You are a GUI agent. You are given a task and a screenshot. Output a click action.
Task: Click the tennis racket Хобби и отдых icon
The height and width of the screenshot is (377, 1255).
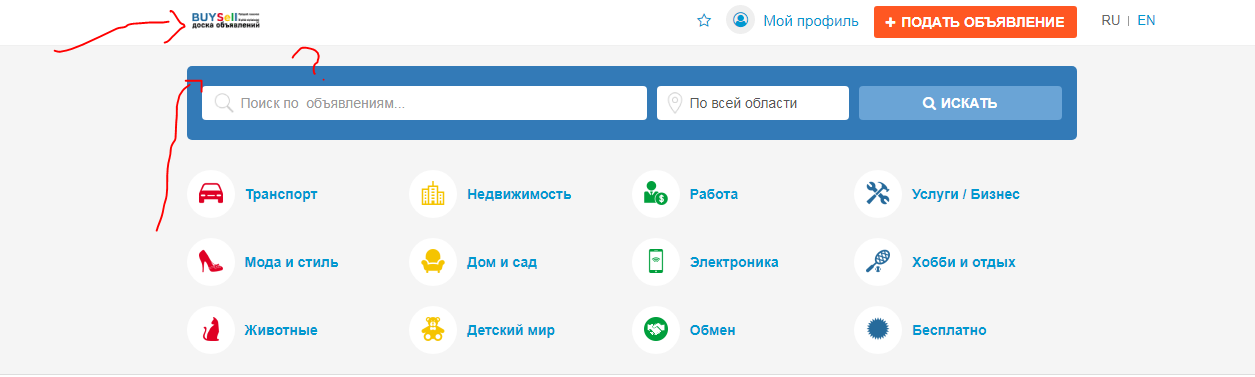(x=878, y=262)
